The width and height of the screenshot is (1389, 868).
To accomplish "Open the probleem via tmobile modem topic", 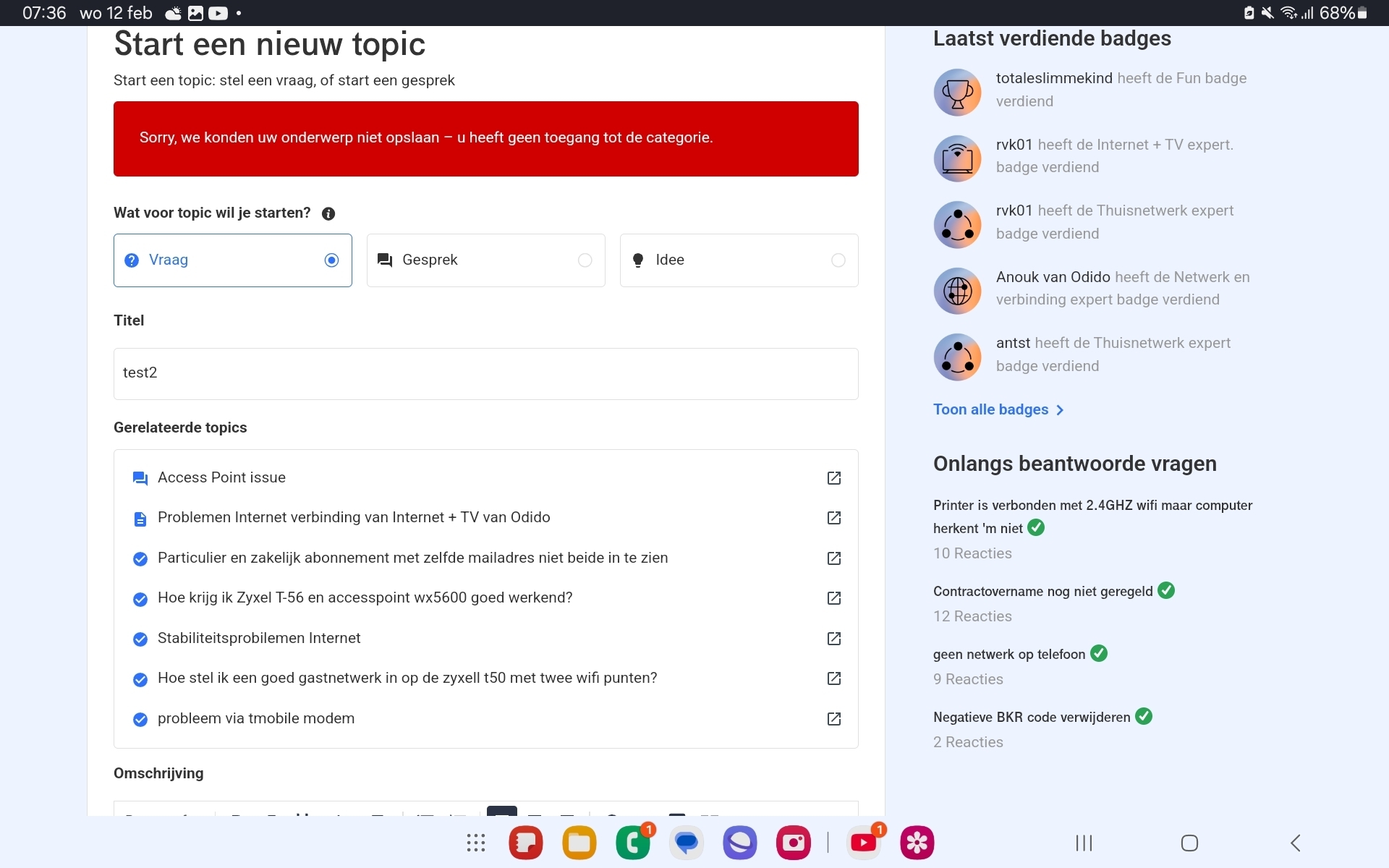I will 256,718.
